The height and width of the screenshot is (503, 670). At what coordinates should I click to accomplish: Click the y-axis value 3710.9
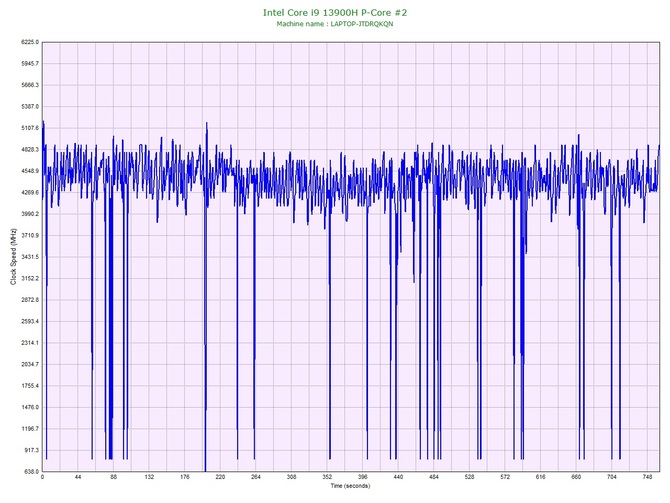[x=30, y=235]
